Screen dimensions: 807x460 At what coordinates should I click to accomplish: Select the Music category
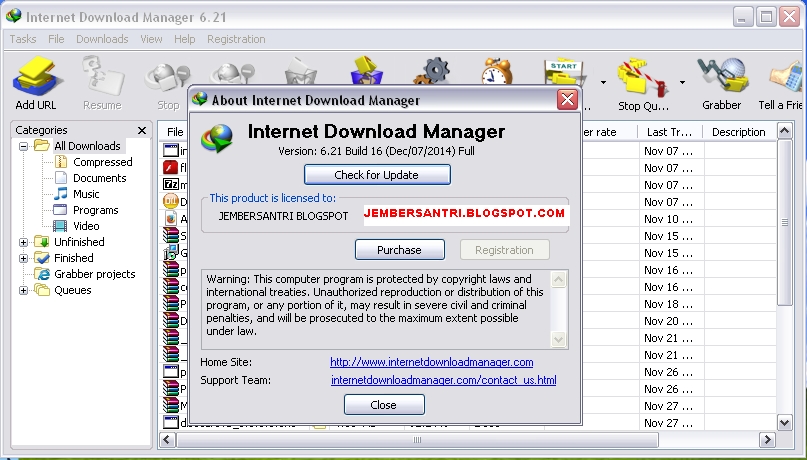[86, 194]
